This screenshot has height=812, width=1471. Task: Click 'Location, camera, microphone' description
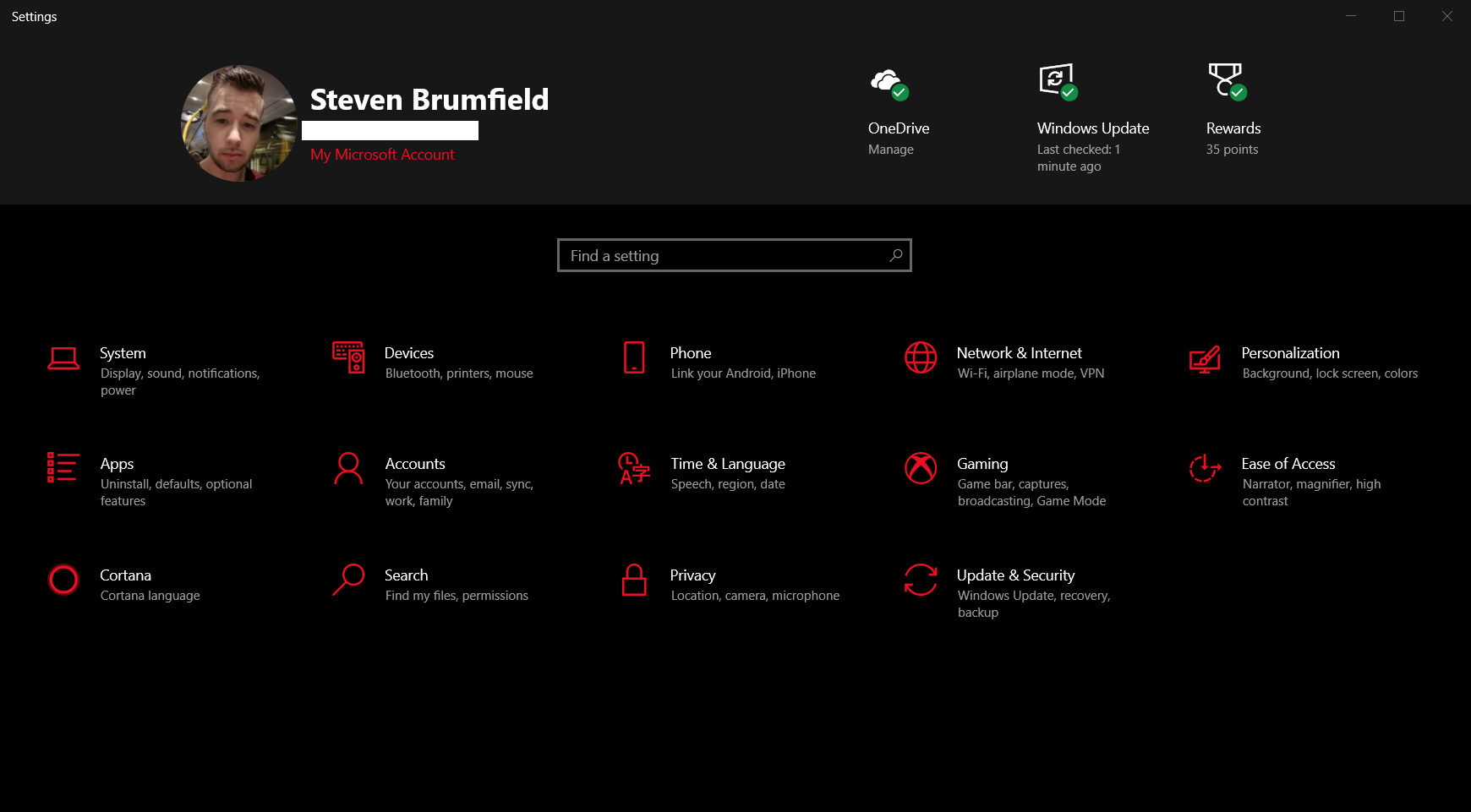pyautogui.click(x=755, y=596)
